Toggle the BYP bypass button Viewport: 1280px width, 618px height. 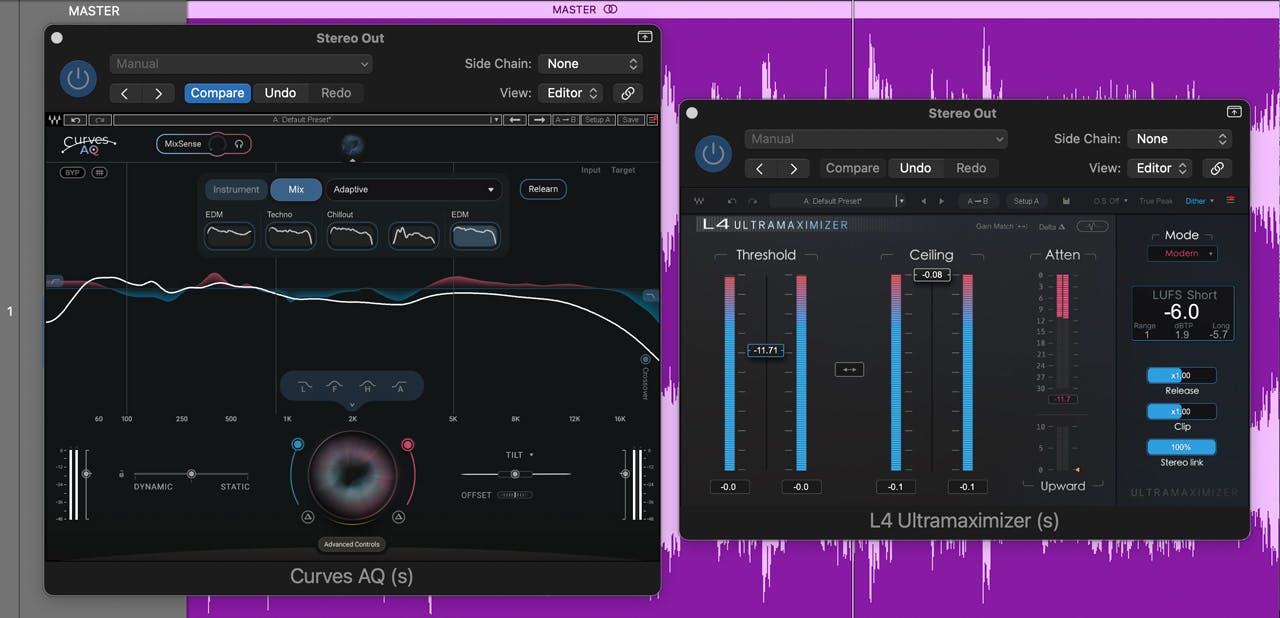(x=72, y=172)
